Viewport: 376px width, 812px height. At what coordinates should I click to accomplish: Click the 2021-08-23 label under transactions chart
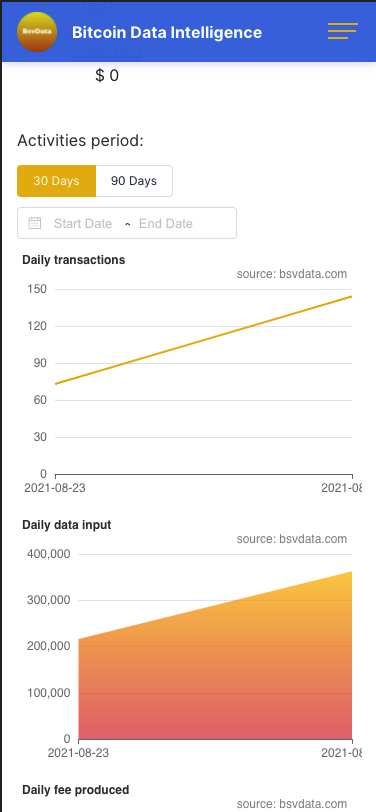coord(55,488)
